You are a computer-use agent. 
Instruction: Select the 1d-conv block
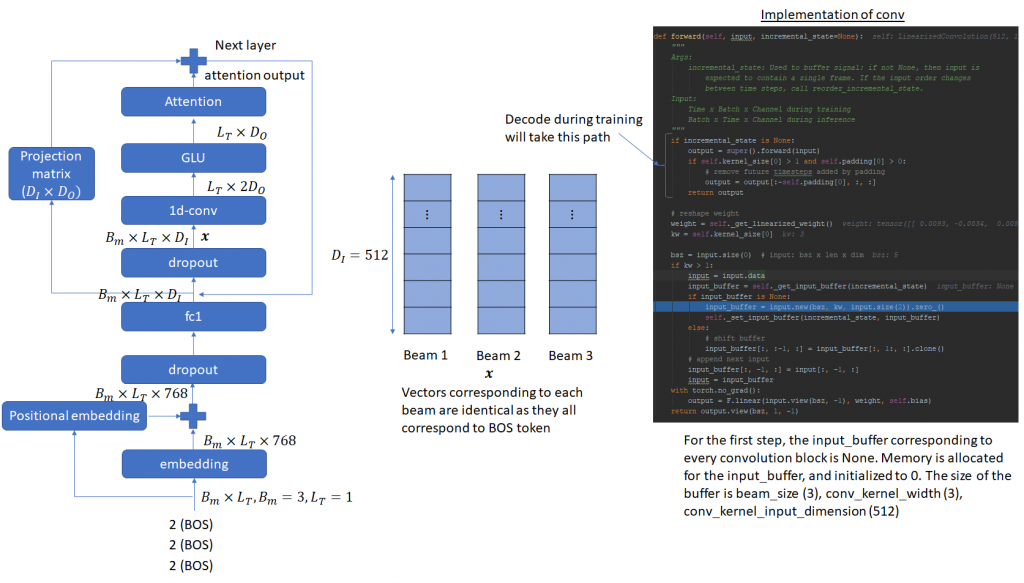(x=193, y=210)
